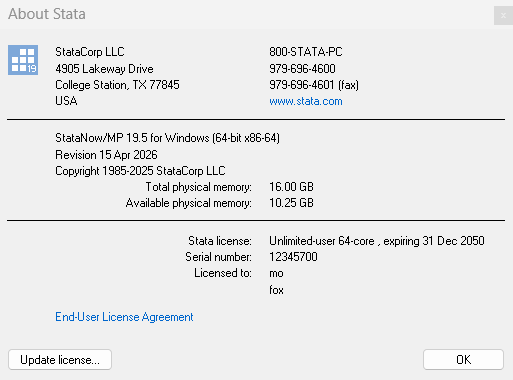Click the Licensed to label

pos(223,273)
